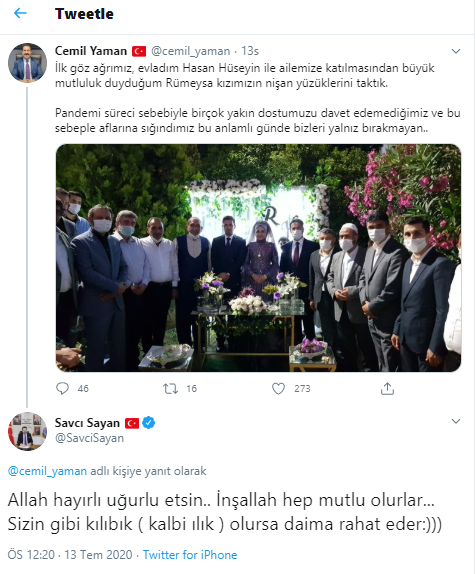Click the retweet icon with 16 retweets
The width and height of the screenshot is (476, 574).
pyautogui.click(x=170, y=388)
